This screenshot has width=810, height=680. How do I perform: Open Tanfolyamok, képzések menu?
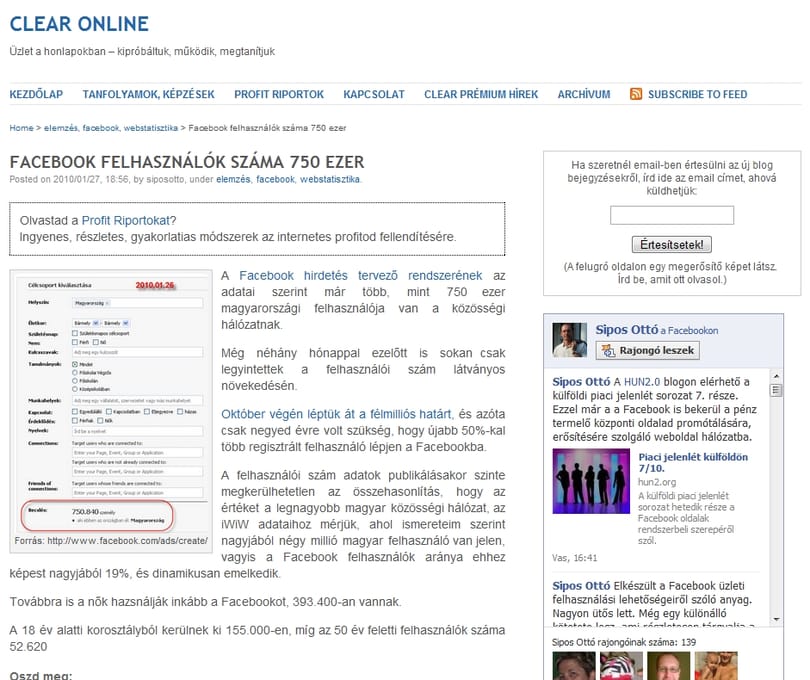pyautogui.click(x=148, y=95)
